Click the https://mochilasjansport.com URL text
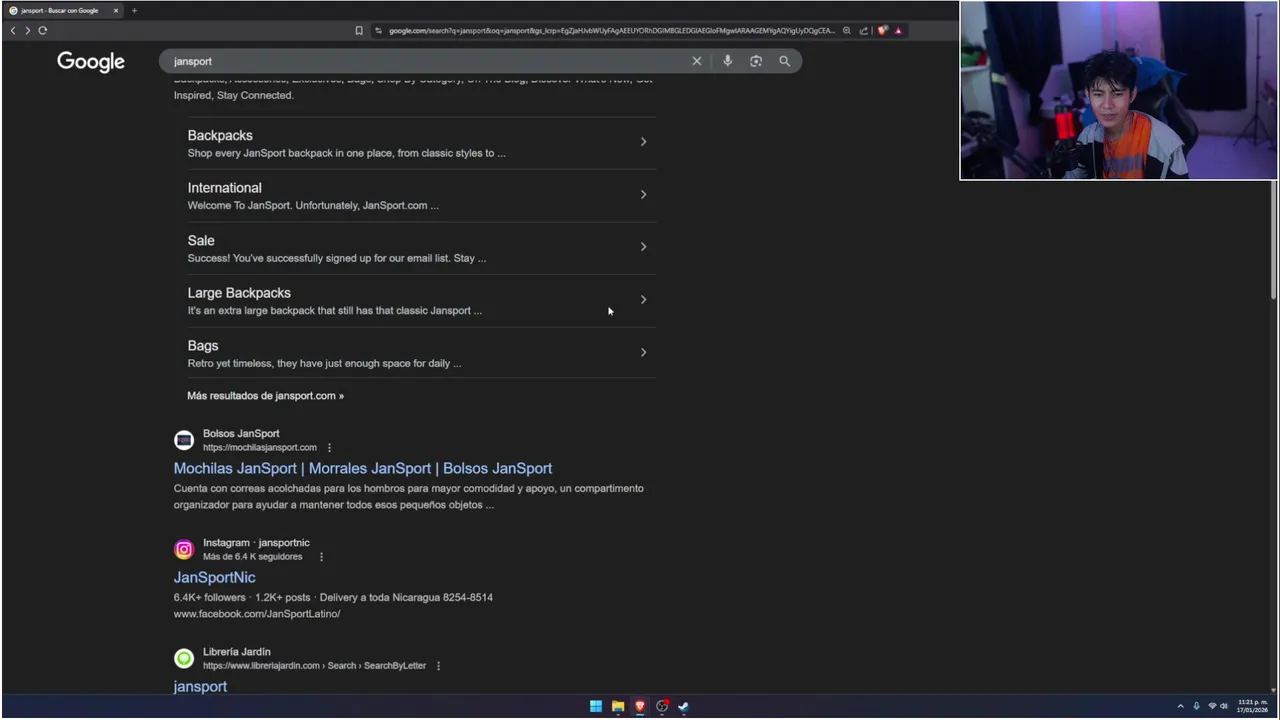This screenshot has width=1280, height=720. (260, 447)
